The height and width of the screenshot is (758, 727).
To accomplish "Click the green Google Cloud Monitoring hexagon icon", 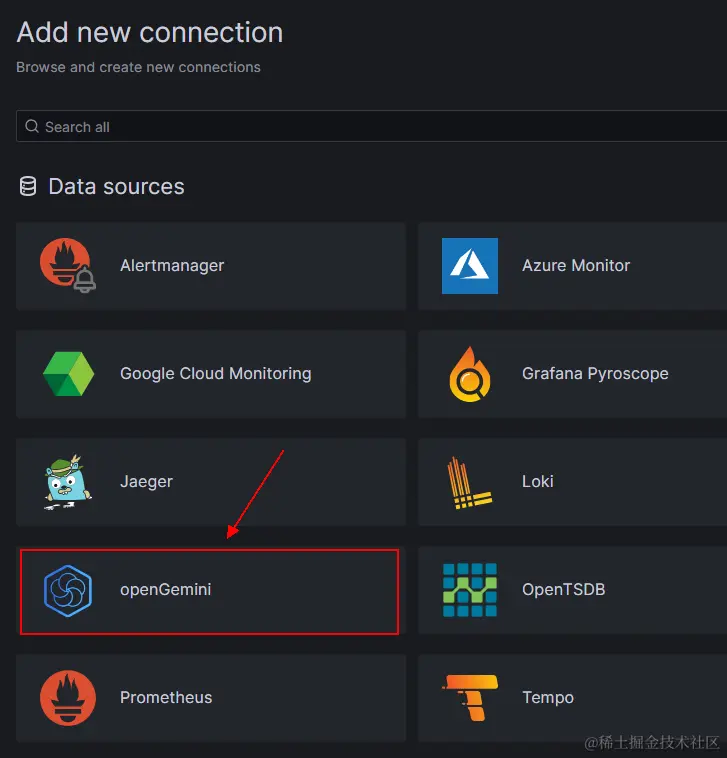I will pyautogui.click(x=68, y=374).
